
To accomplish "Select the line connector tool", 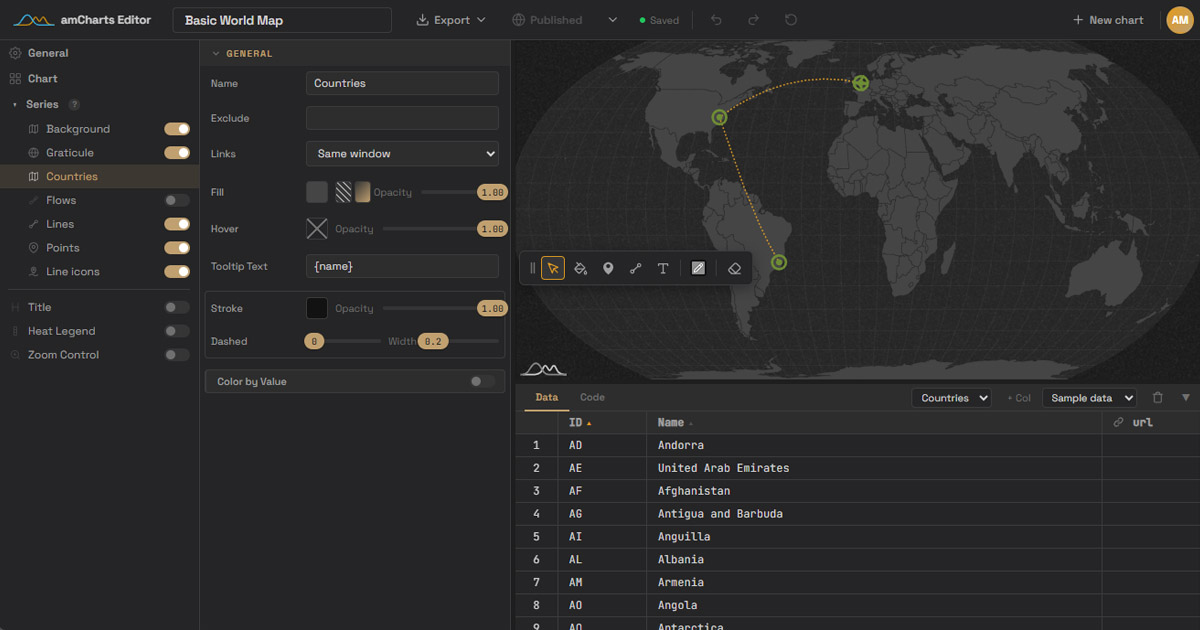I will point(635,268).
